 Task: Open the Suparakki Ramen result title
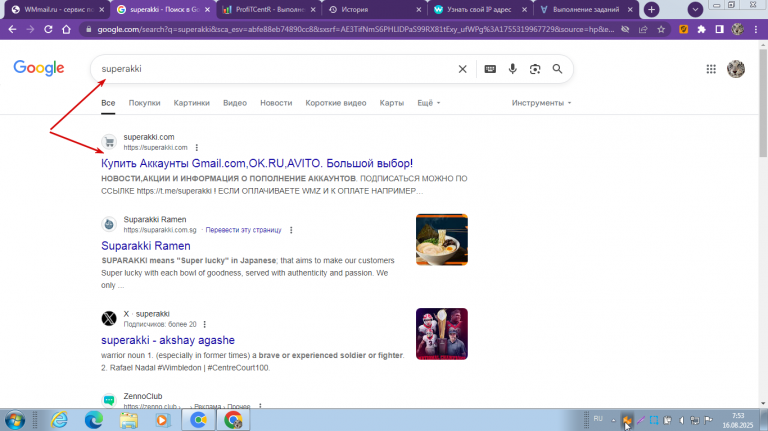(146, 246)
